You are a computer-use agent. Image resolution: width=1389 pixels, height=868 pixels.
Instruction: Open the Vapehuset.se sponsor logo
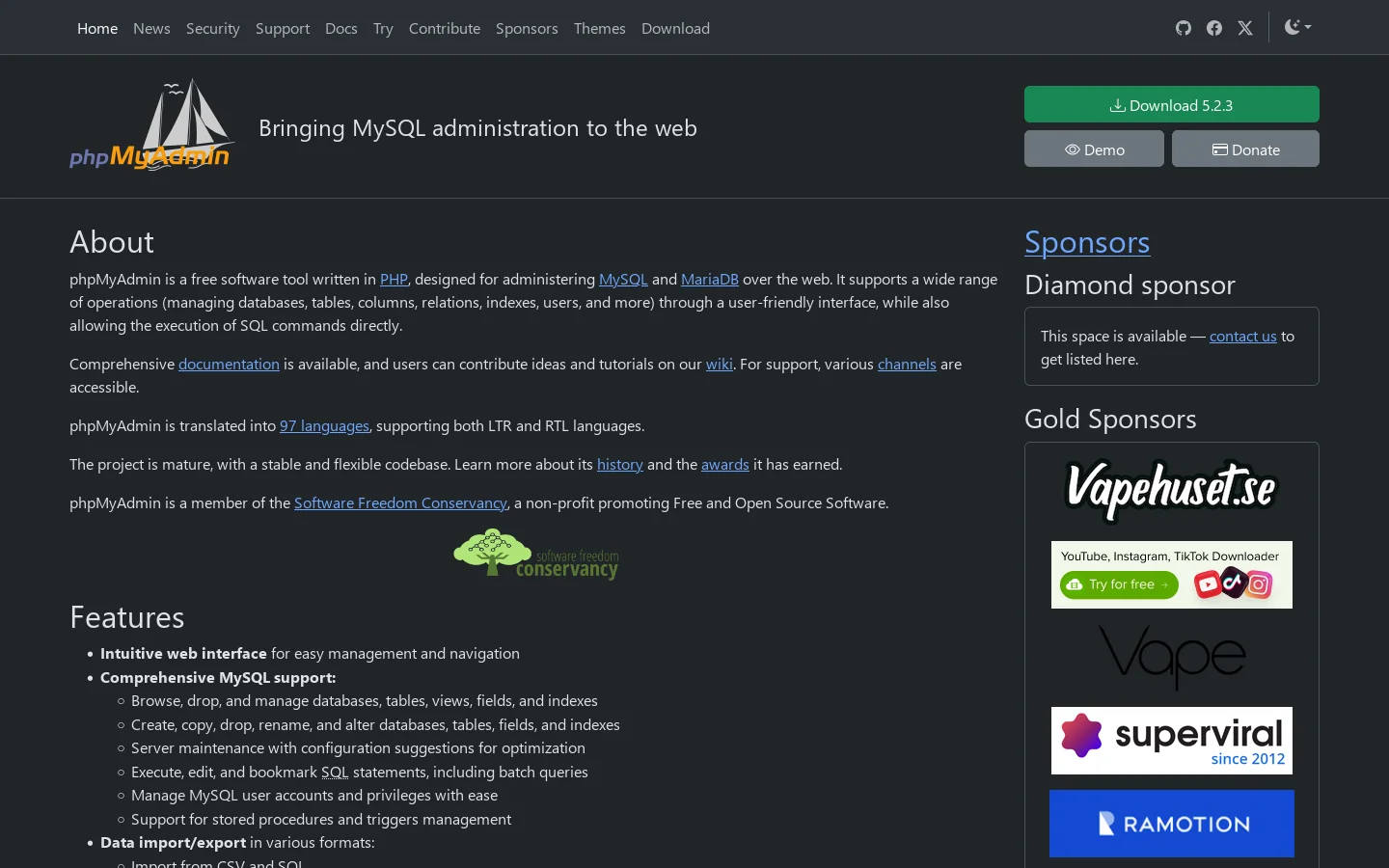pyautogui.click(x=1171, y=490)
